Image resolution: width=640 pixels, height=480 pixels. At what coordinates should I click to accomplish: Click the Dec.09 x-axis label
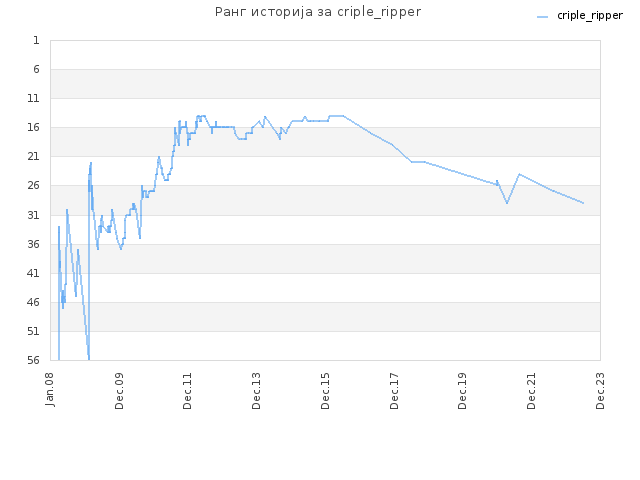[x=119, y=391]
